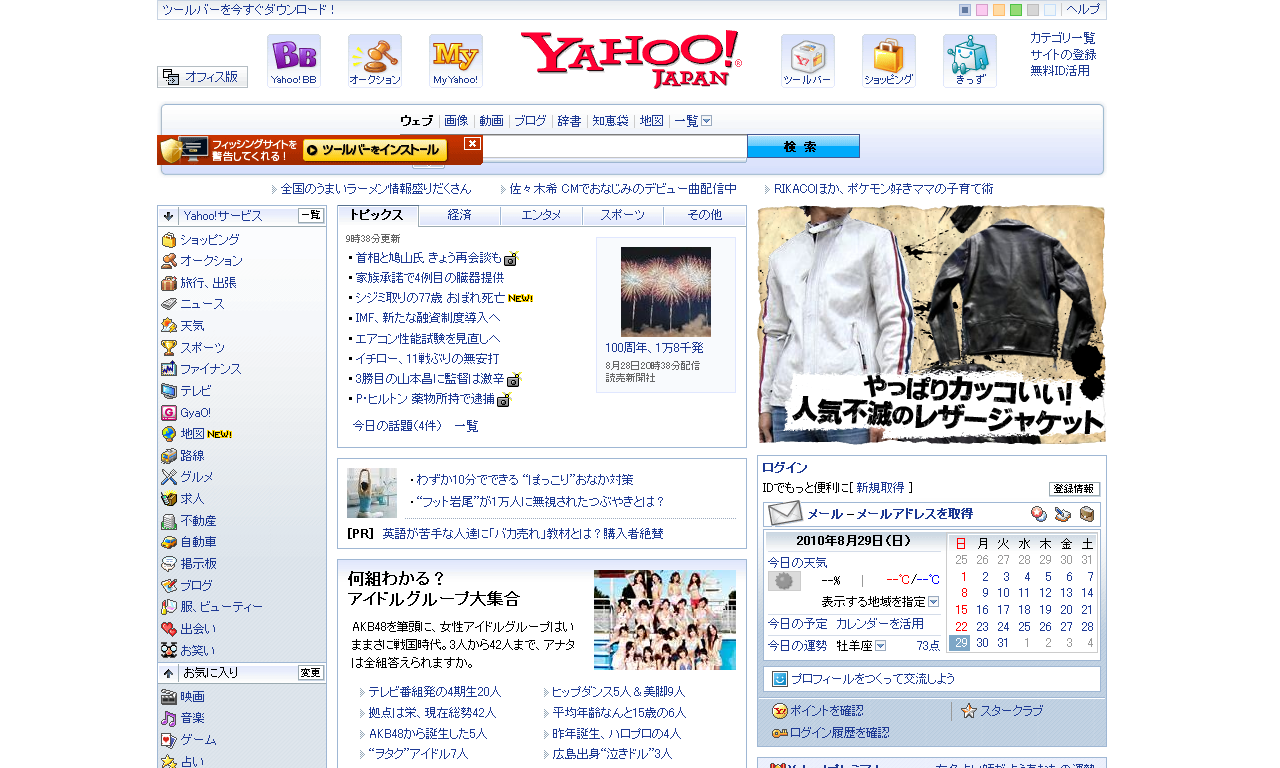Click the ファイナンス chart sidebar icon
Screen dimensions: 1280x768
(x=169, y=369)
